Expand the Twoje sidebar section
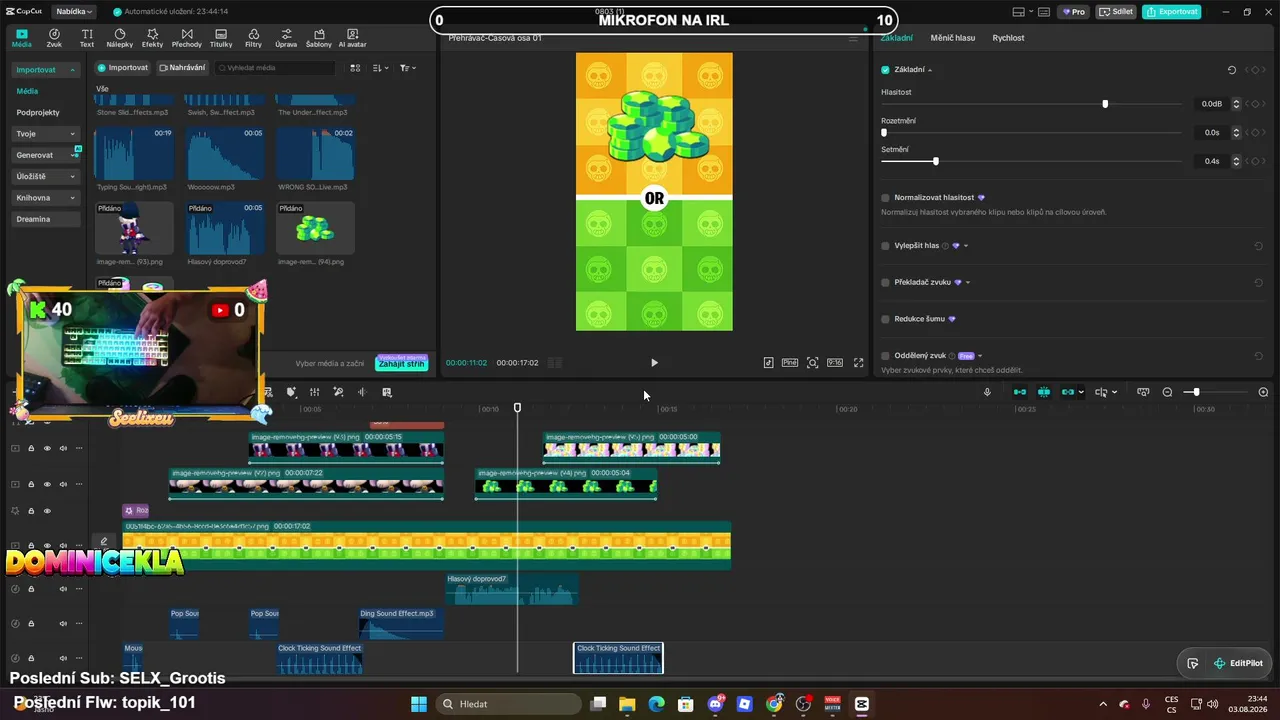Viewport: 1280px width, 720px height. 72,134
